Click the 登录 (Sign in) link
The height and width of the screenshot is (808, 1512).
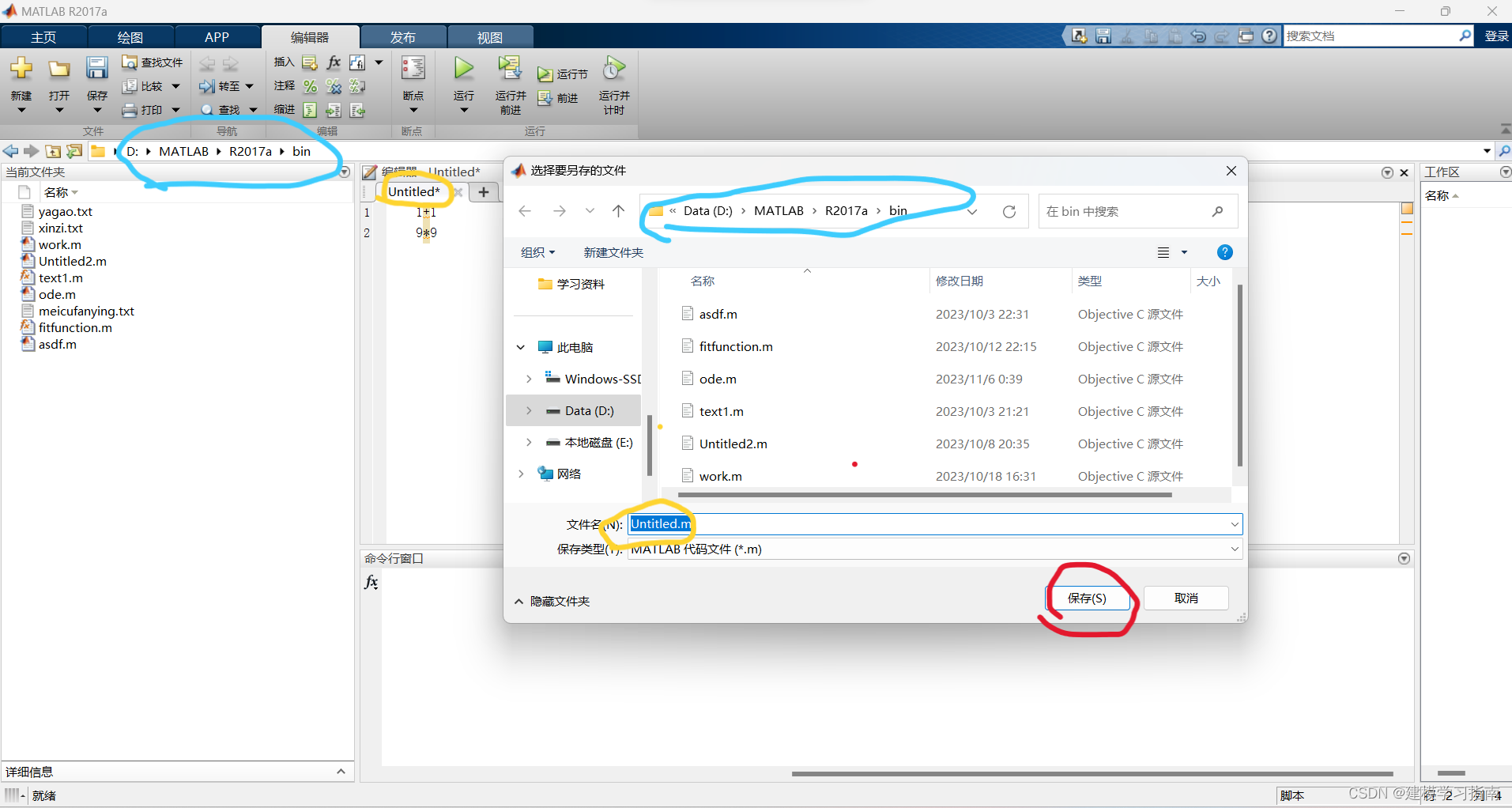coord(1496,36)
